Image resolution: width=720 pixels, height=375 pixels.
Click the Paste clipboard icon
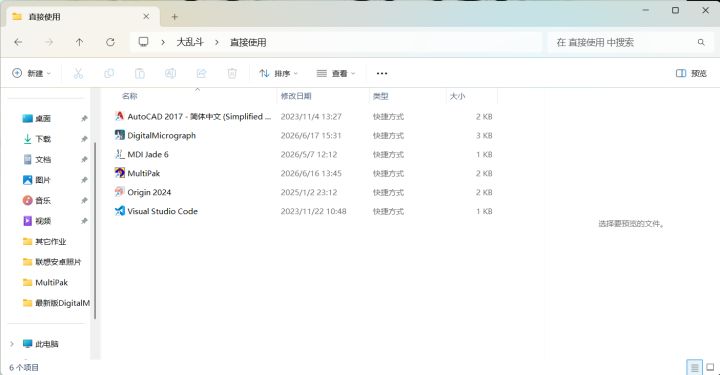(140, 73)
